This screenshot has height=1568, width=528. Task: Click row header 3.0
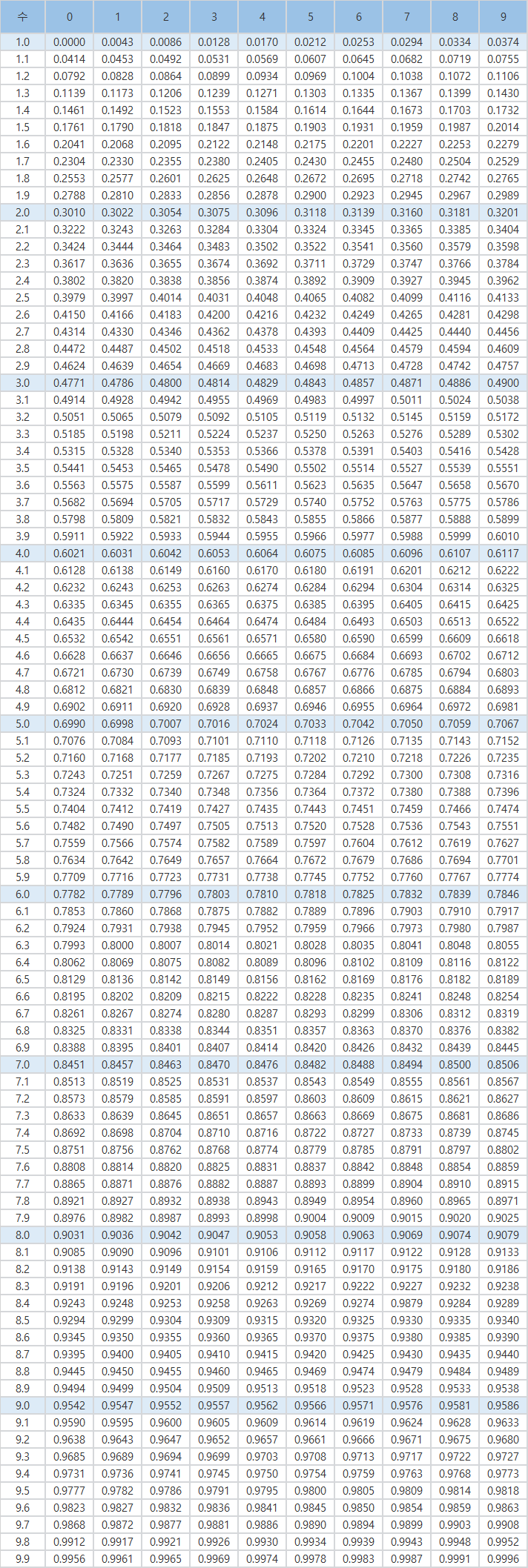(x=23, y=383)
